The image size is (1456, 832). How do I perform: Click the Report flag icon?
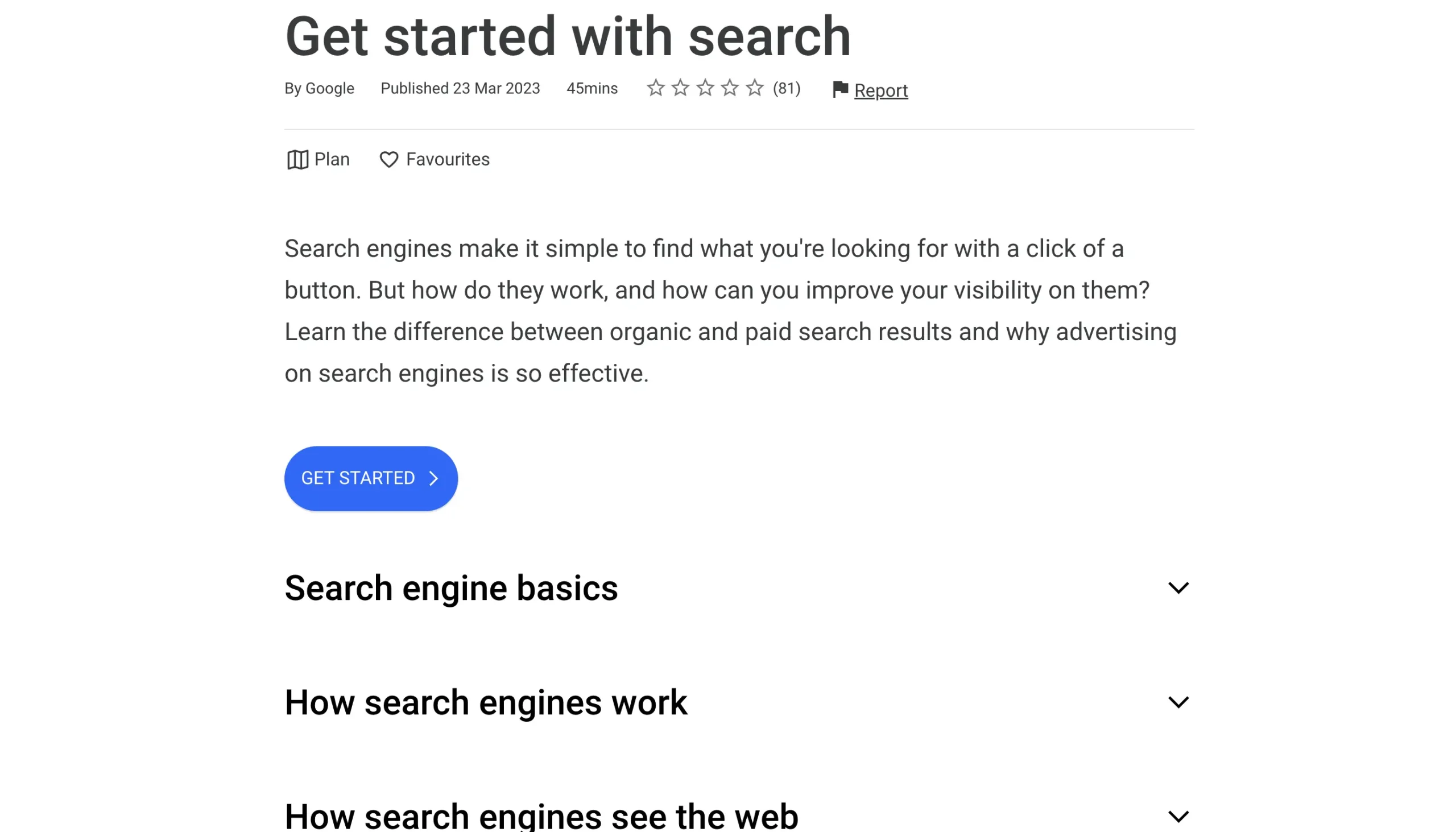coord(839,90)
